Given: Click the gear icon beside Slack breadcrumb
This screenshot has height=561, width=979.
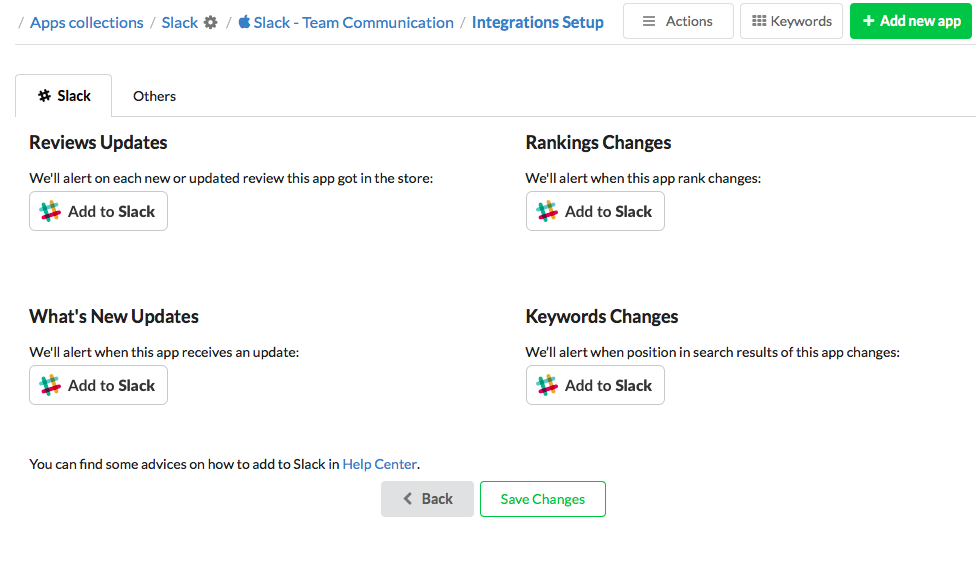Looking at the screenshot, I should tap(210, 22).
